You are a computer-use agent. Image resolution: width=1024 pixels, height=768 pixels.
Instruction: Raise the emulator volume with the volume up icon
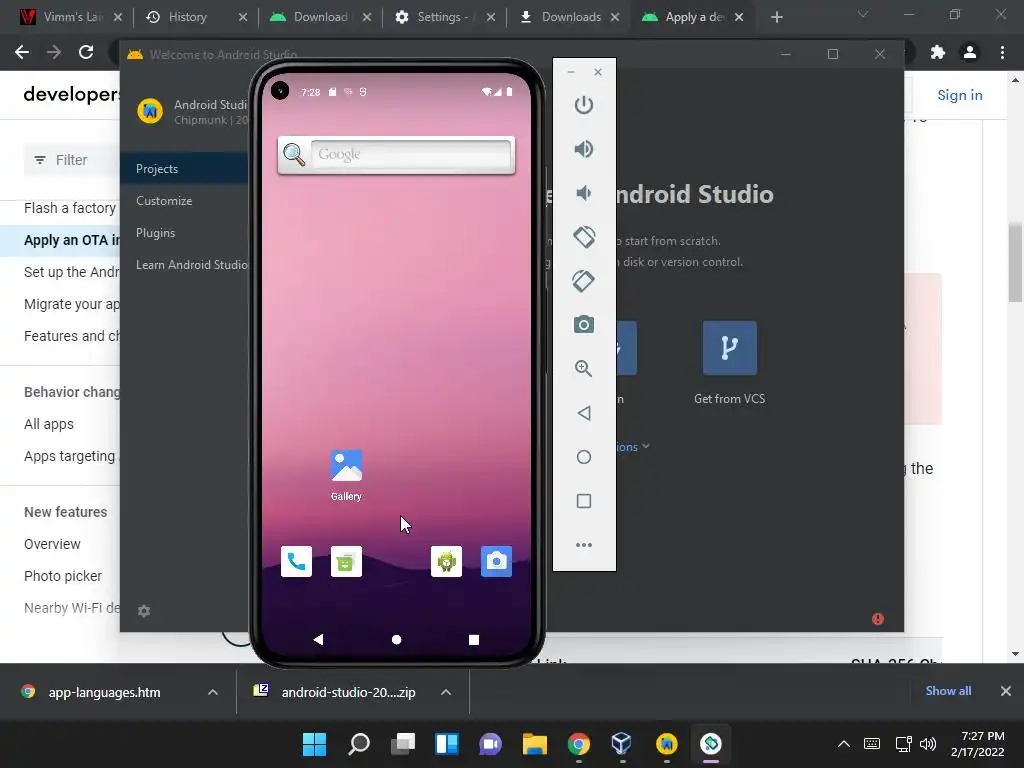(584, 149)
